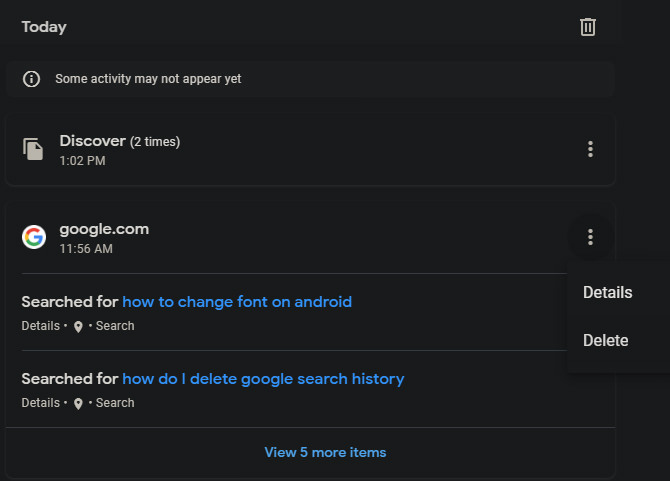Click the Discover activity title
The image size is (670, 481).
coord(92,141)
